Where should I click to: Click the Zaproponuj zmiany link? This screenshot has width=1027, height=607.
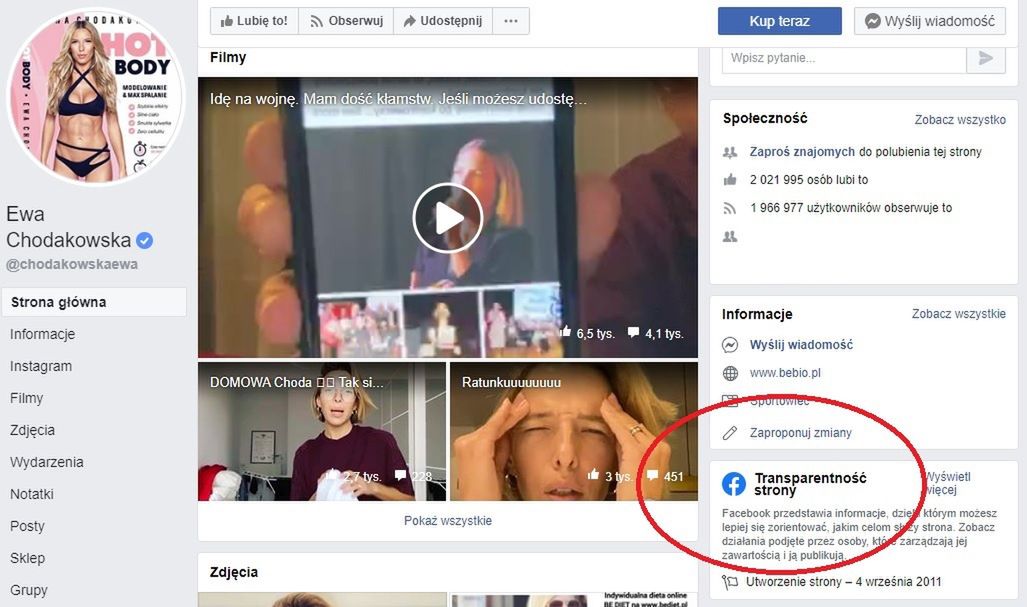800,433
